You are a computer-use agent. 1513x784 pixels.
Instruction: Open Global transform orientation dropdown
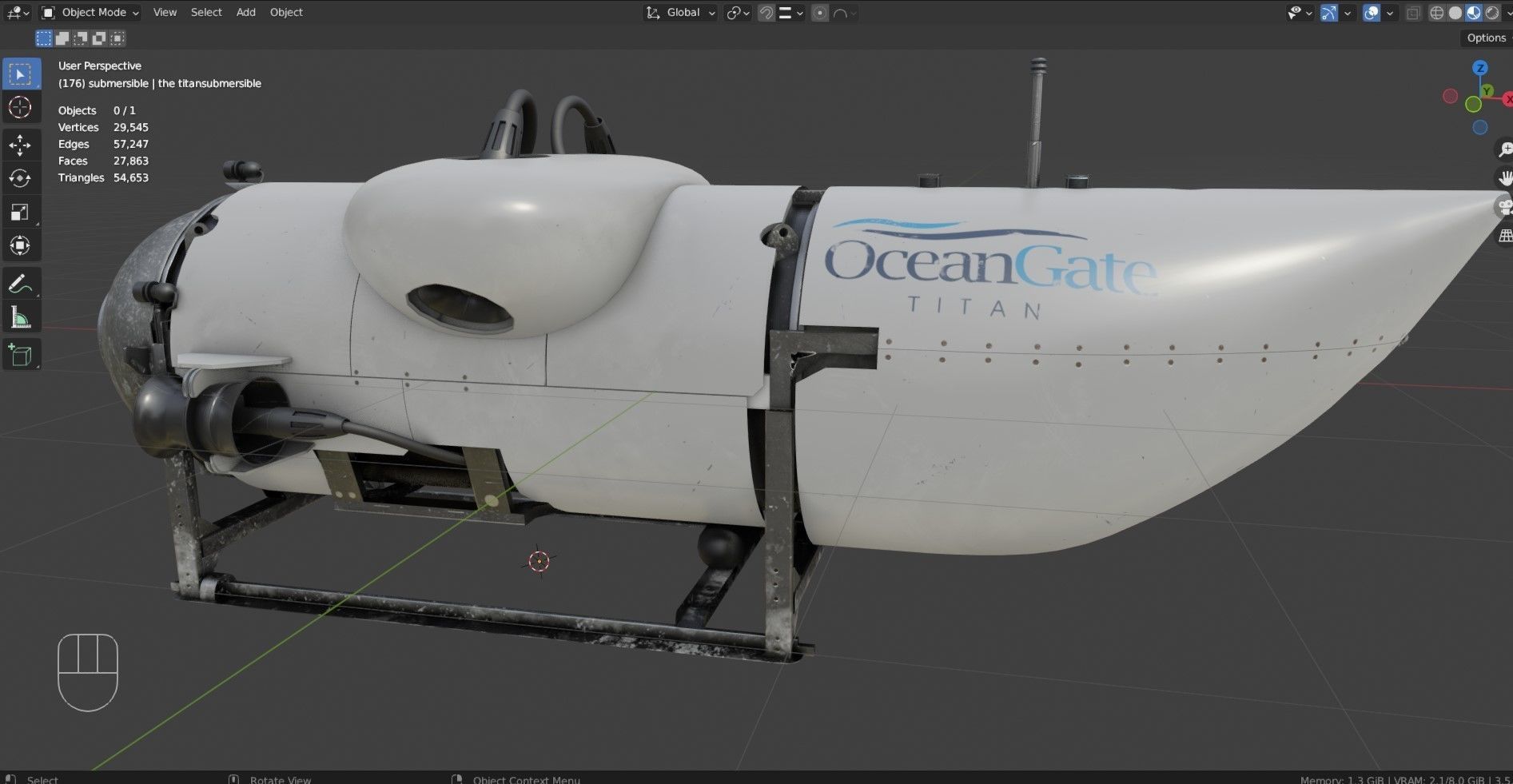tap(681, 13)
